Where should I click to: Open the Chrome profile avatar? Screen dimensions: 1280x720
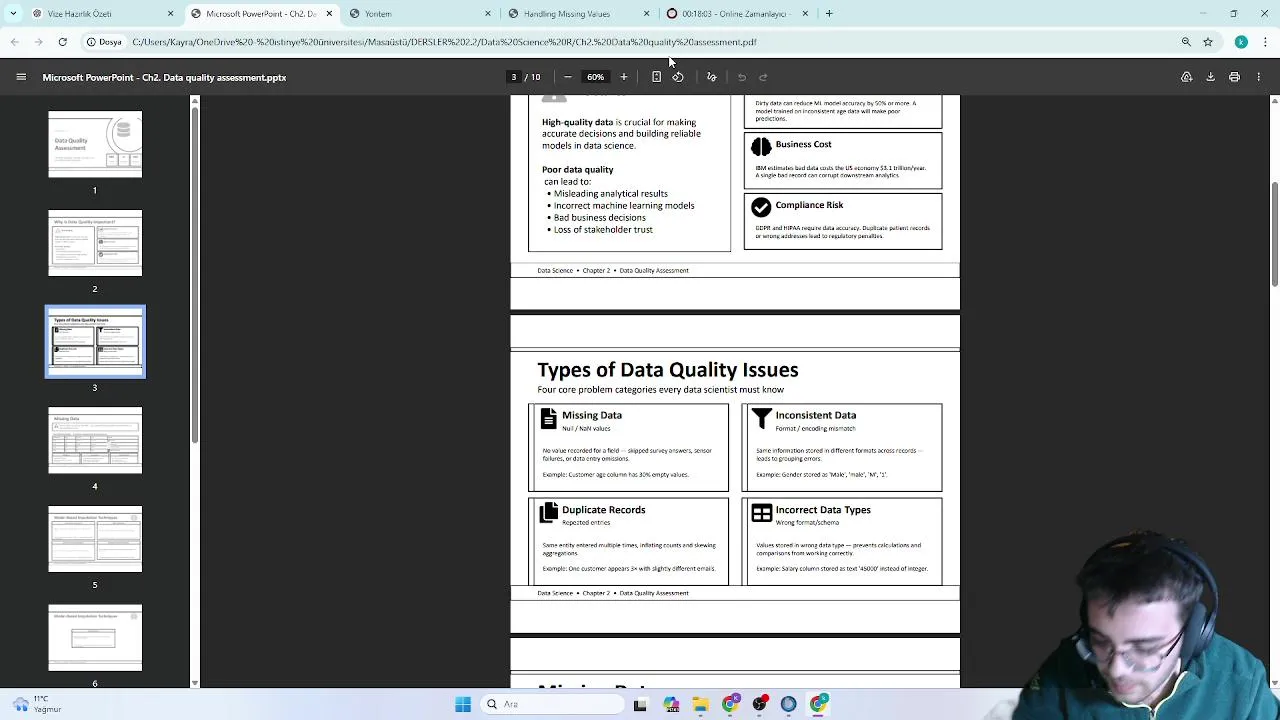(1241, 42)
